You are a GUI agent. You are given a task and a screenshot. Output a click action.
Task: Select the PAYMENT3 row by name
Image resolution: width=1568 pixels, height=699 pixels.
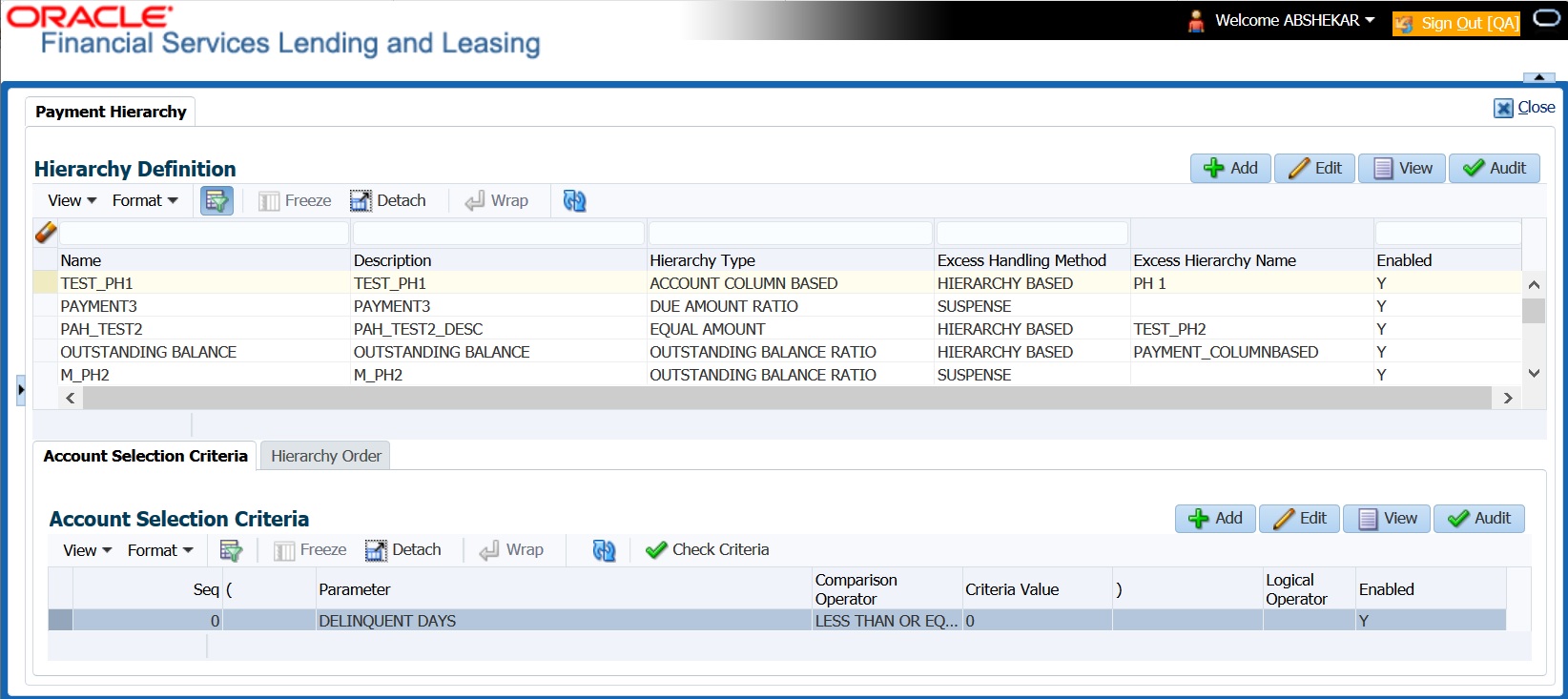click(98, 306)
